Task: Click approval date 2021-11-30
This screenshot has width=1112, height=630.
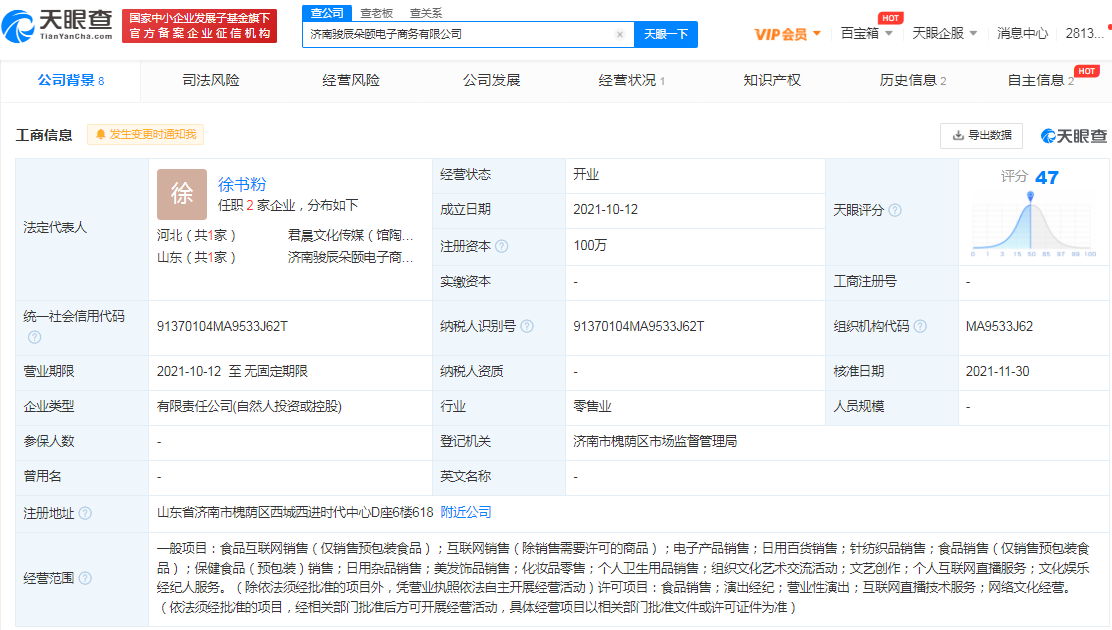Action: 997,371
